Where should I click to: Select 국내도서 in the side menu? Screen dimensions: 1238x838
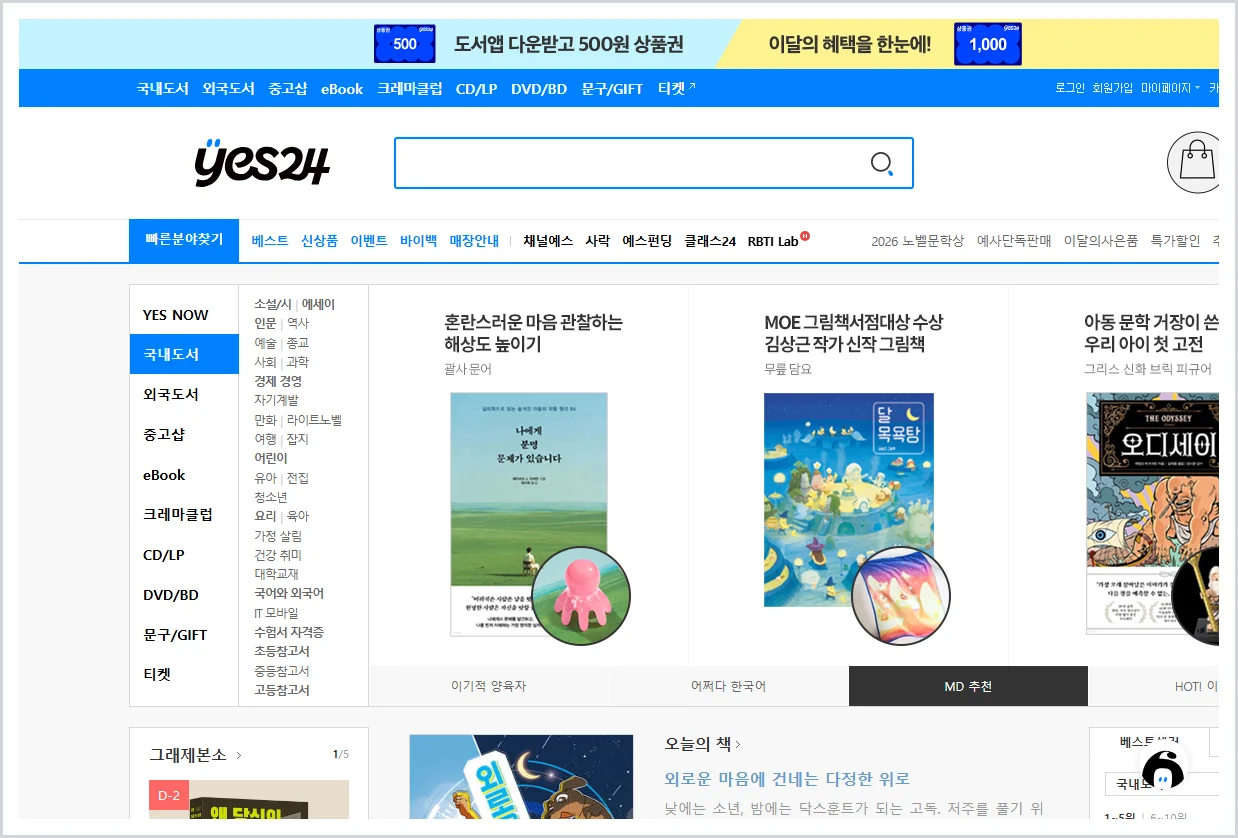[184, 354]
